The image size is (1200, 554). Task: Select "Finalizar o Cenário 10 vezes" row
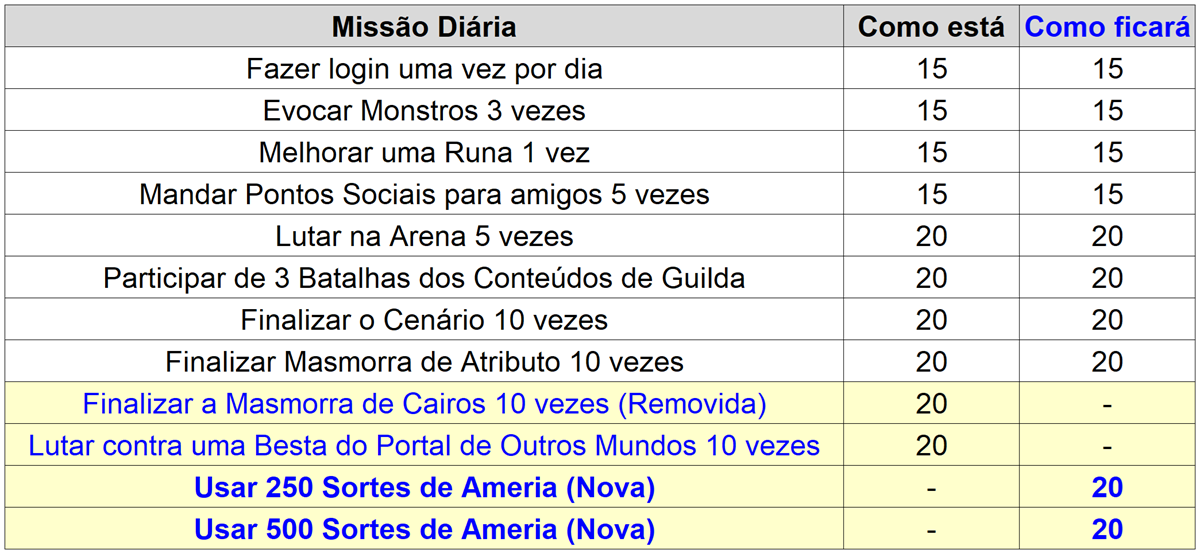click(424, 320)
